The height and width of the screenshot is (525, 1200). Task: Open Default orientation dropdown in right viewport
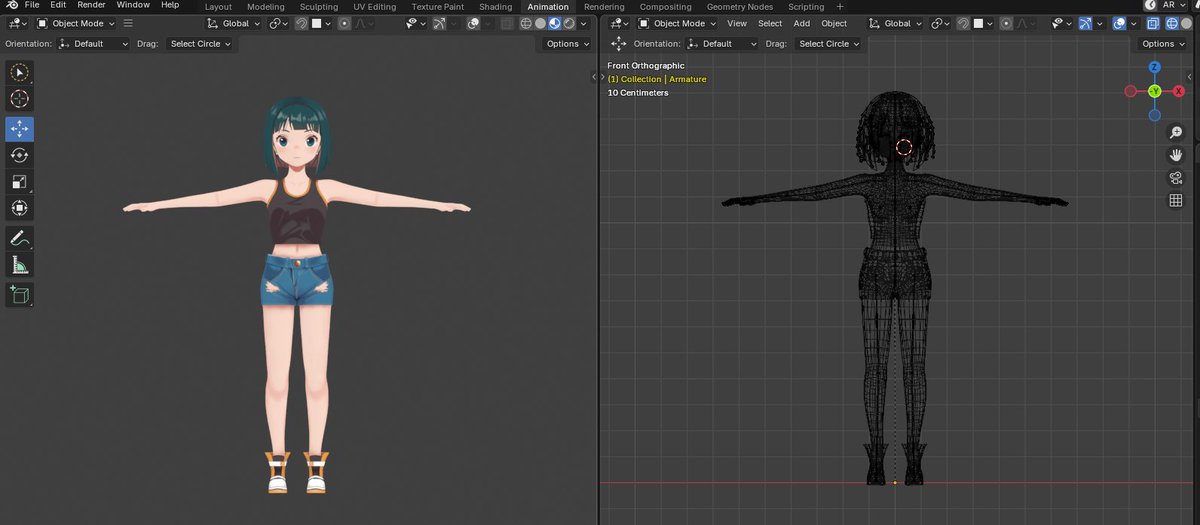tap(722, 44)
